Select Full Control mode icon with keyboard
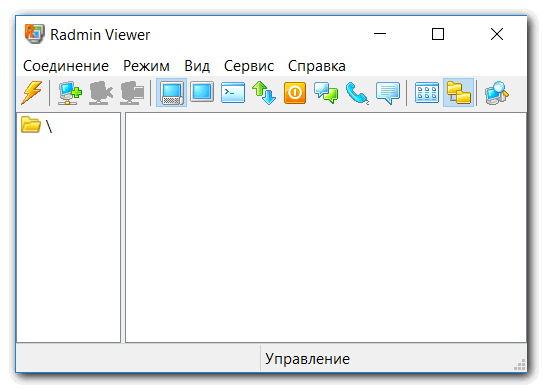 point(171,92)
